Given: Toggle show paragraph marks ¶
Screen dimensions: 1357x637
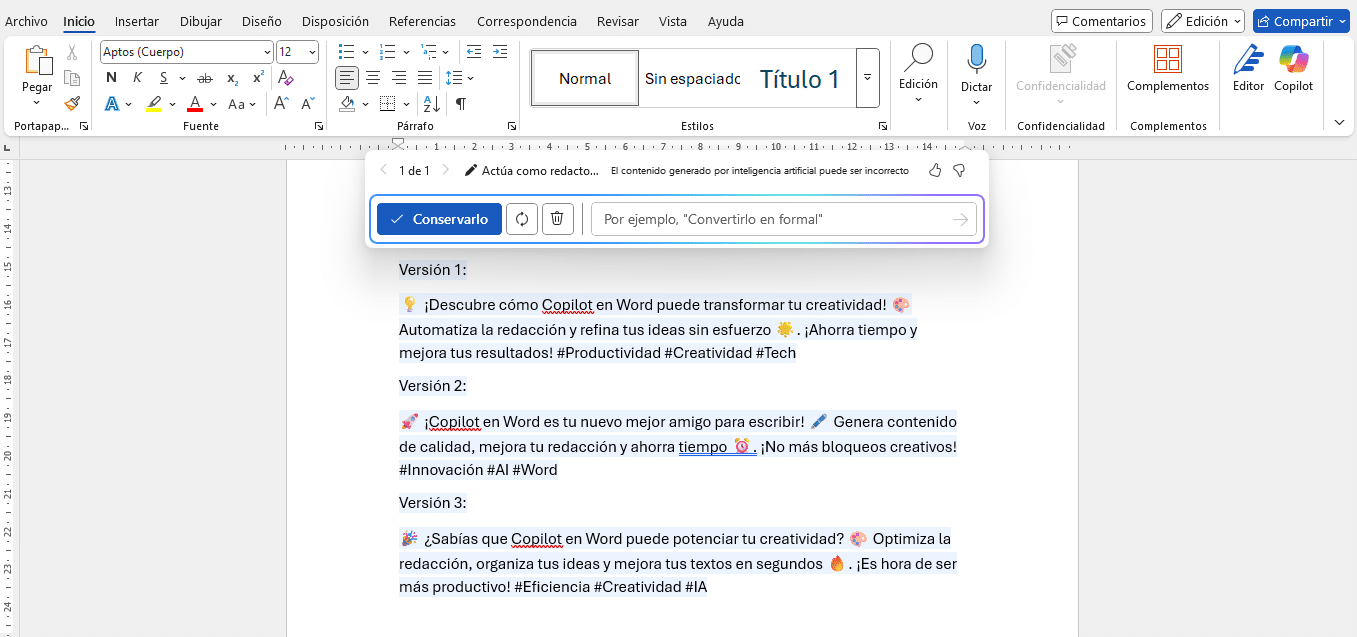Looking at the screenshot, I should (x=460, y=104).
